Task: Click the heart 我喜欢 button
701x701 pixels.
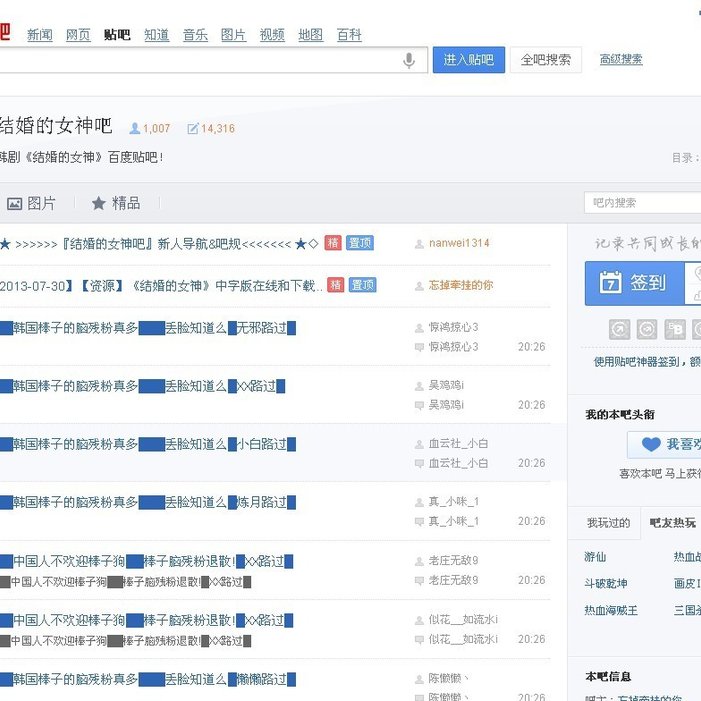Action: 664,444
